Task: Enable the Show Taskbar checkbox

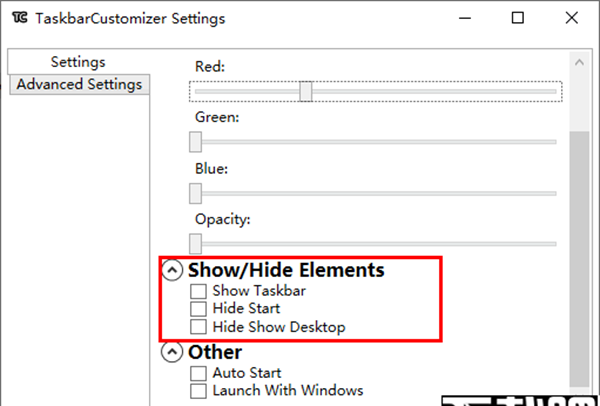Action: coord(198,291)
